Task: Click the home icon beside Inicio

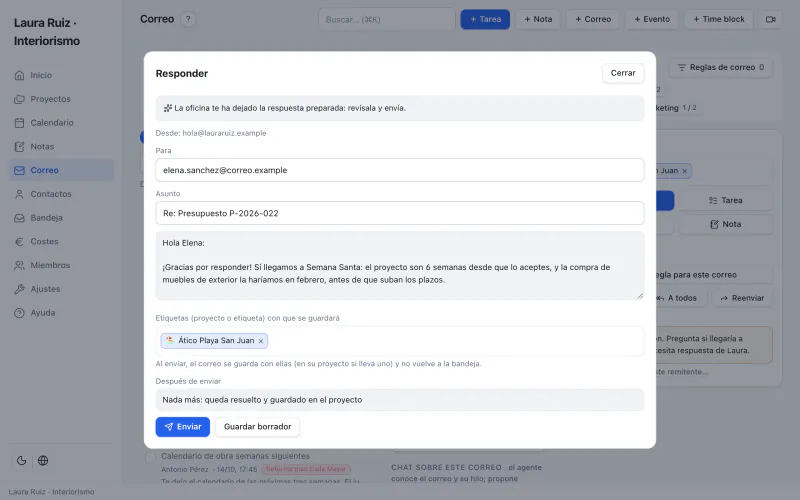Action: 19,75
